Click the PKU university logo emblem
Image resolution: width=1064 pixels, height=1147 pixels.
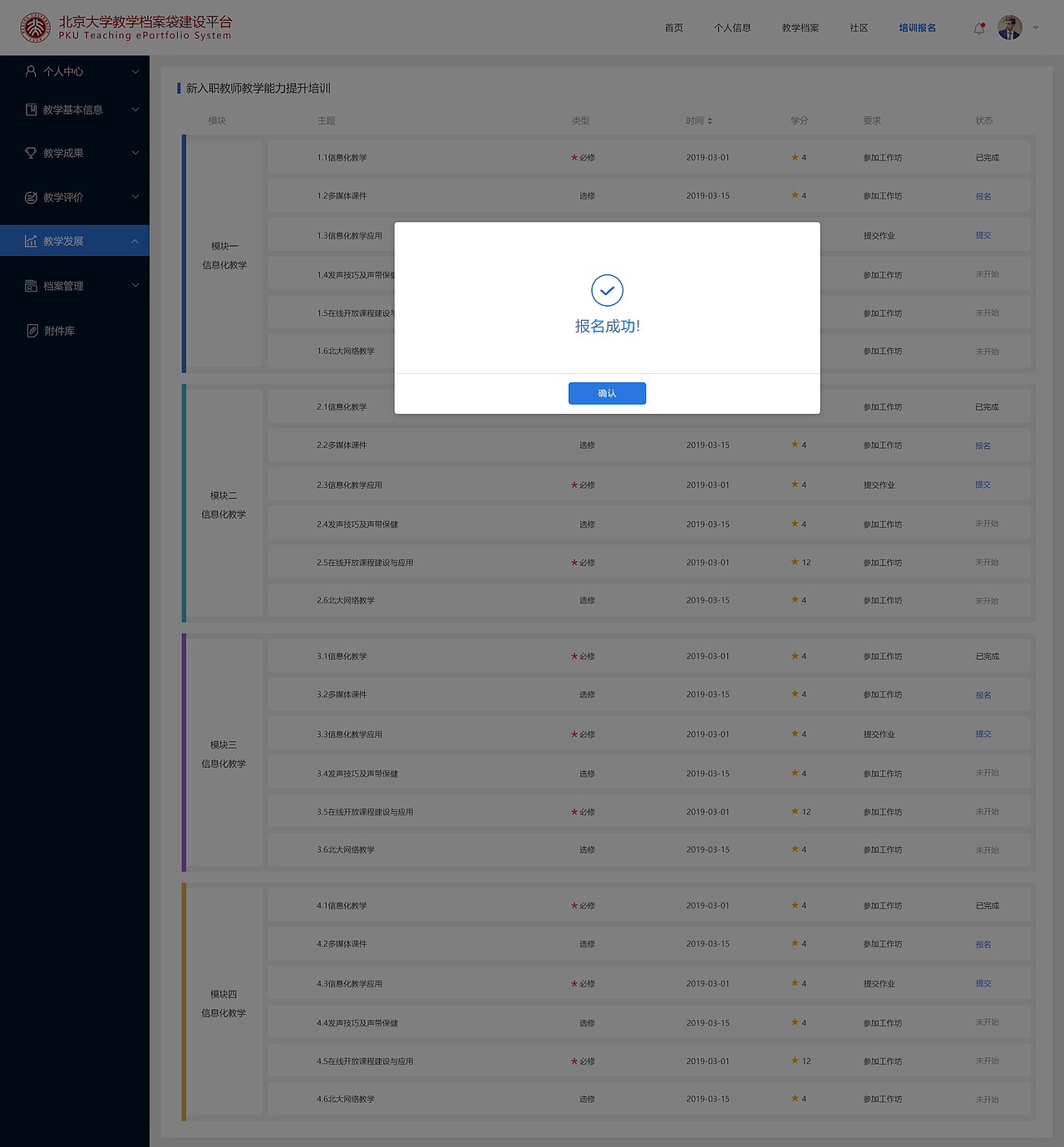pyautogui.click(x=35, y=27)
